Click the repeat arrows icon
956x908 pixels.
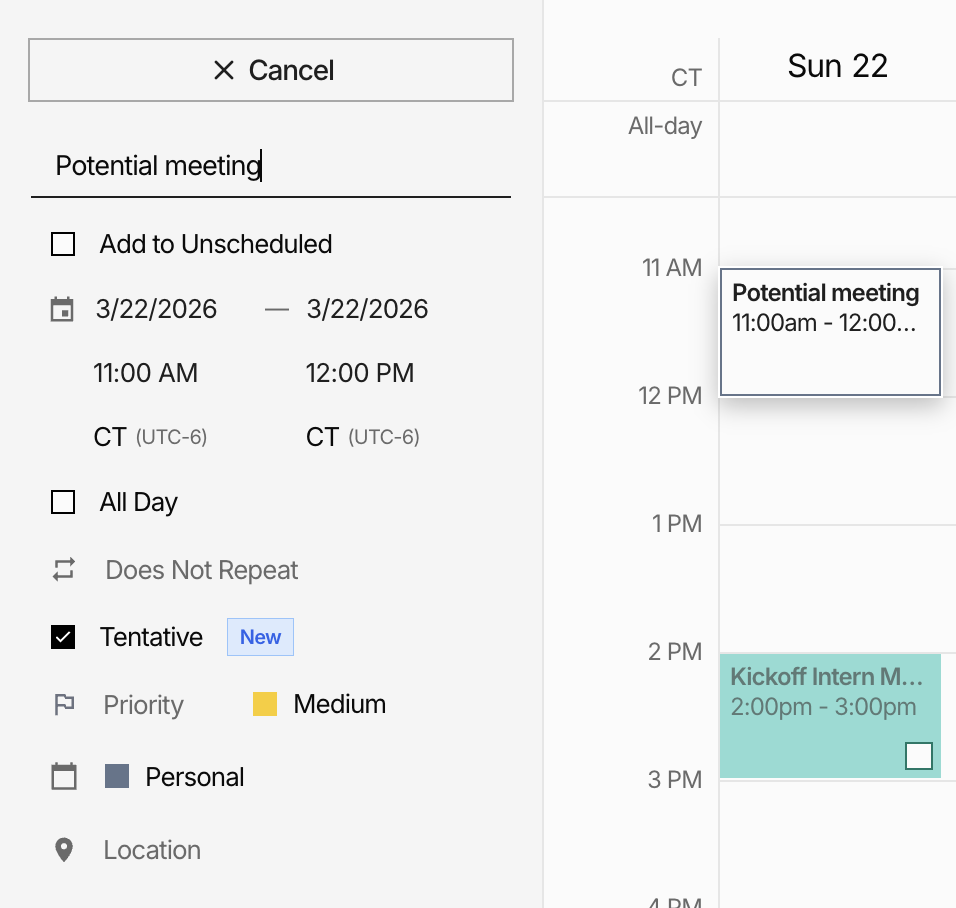click(x=64, y=570)
